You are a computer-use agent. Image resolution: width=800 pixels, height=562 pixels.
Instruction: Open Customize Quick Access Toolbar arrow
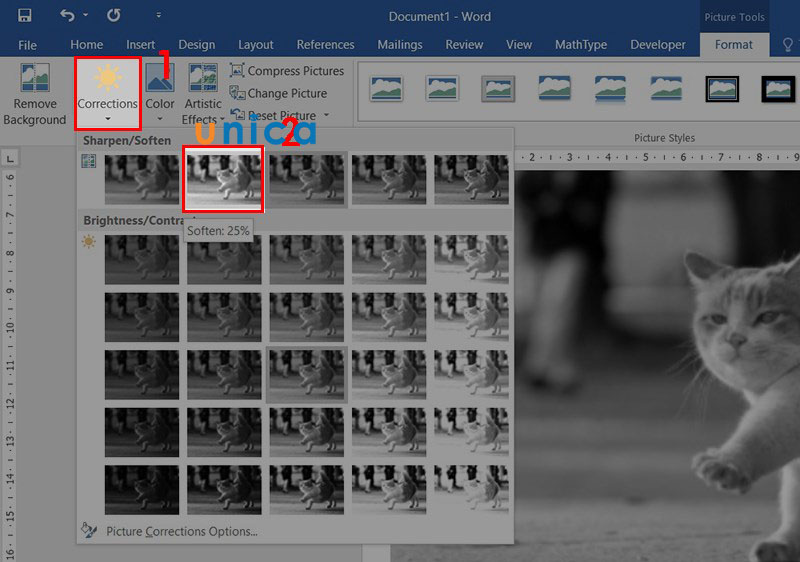(x=159, y=16)
